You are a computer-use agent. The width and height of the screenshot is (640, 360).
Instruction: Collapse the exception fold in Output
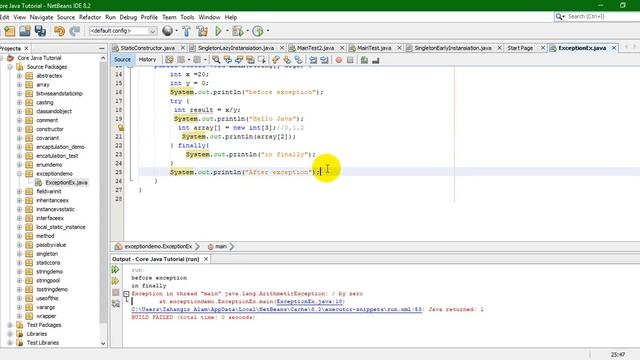click(x=127, y=294)
